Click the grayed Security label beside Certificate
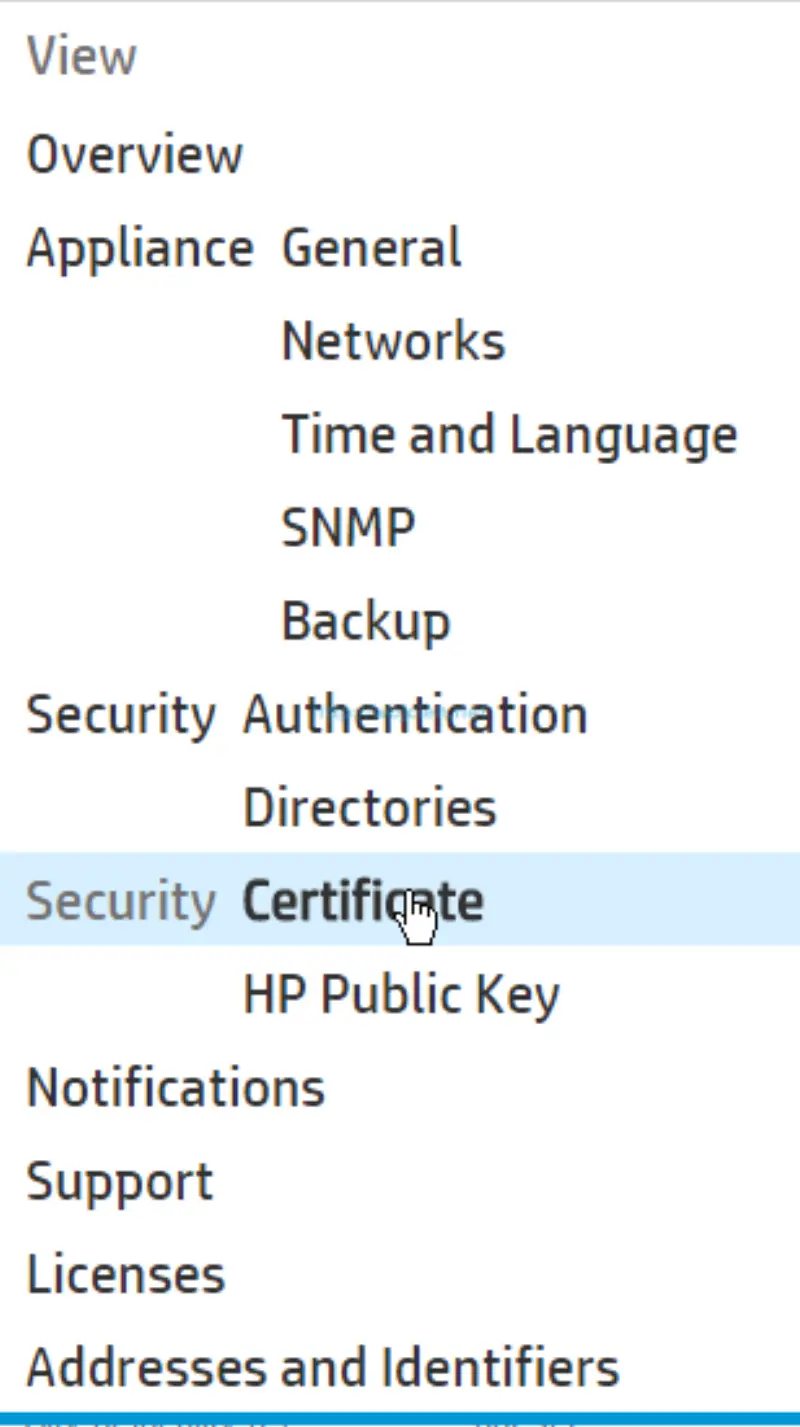Screen dimensions: 800x1427 point(119,899)
